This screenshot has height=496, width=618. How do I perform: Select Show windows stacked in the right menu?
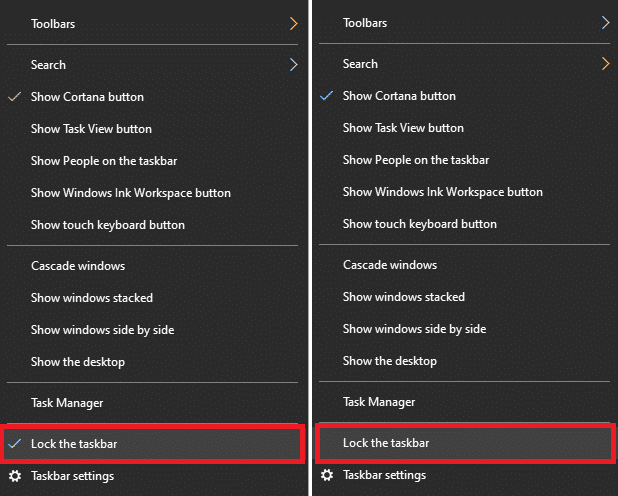(403, 297)
